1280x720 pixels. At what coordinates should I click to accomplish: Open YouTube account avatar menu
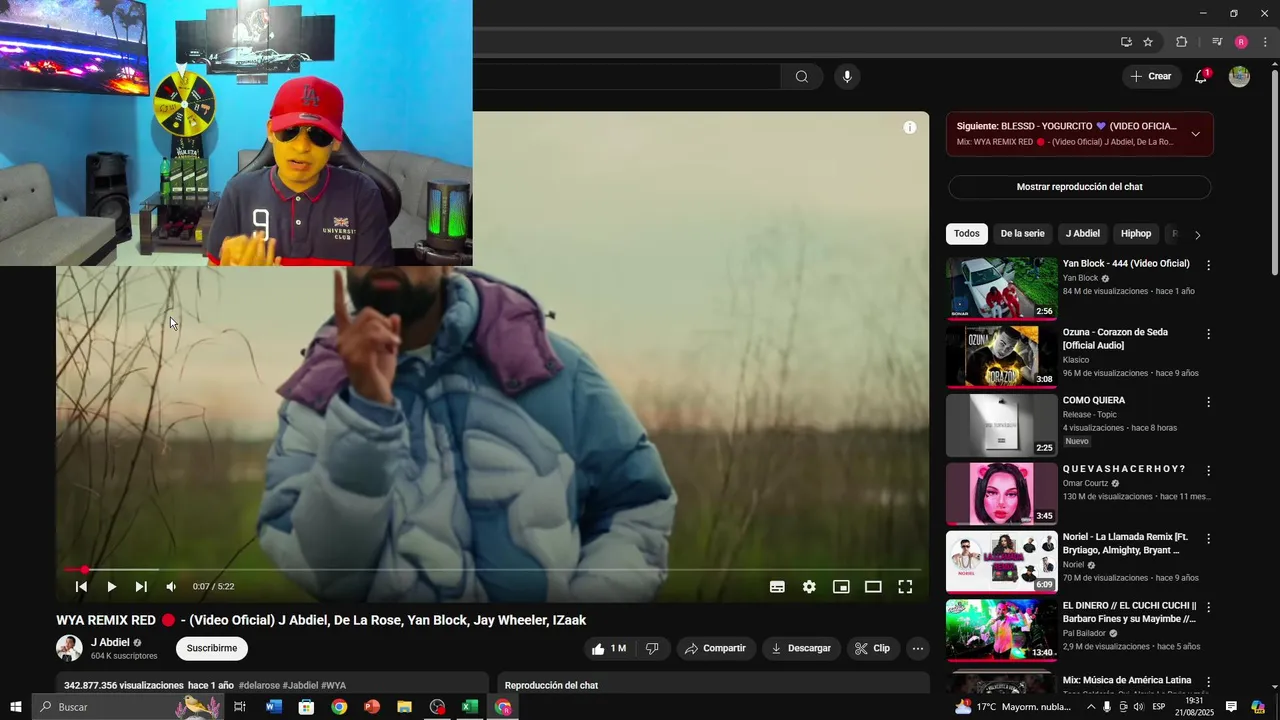(x=1239, y=77)
